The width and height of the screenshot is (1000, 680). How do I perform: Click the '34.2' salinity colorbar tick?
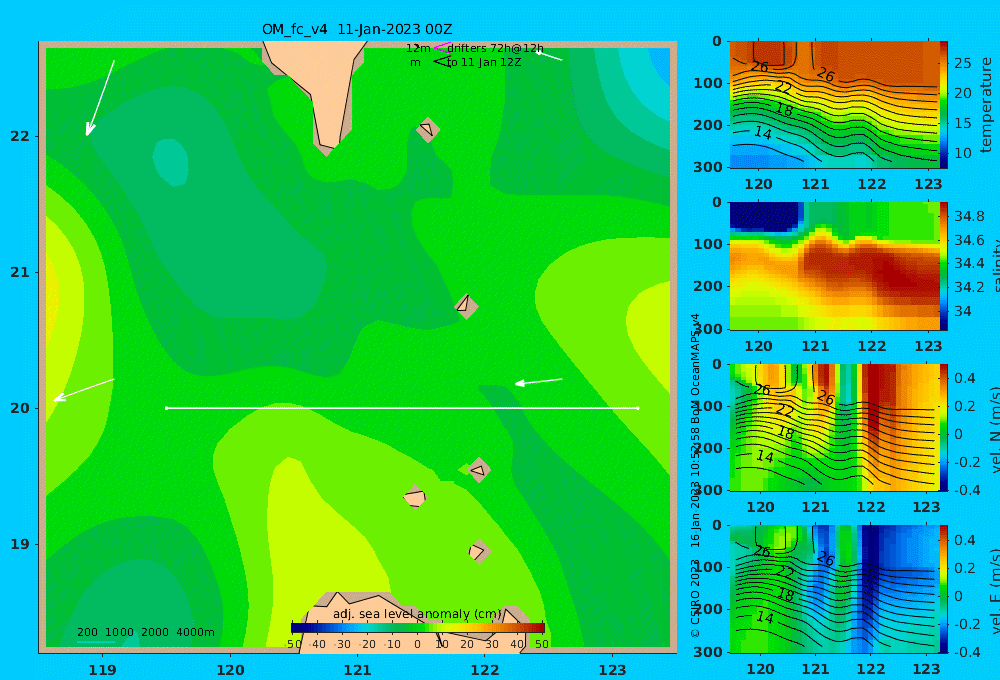click(969, 287)
